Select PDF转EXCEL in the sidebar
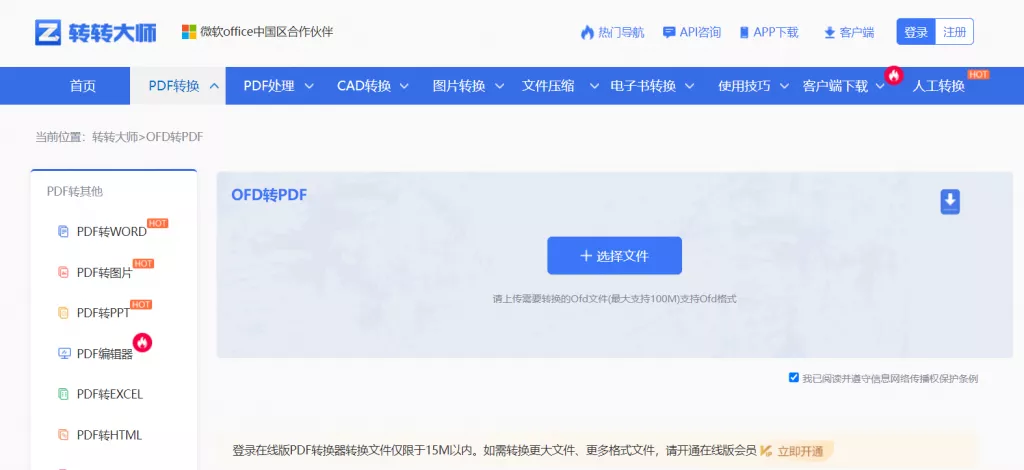1024x470 pixels. click(110, 394)
